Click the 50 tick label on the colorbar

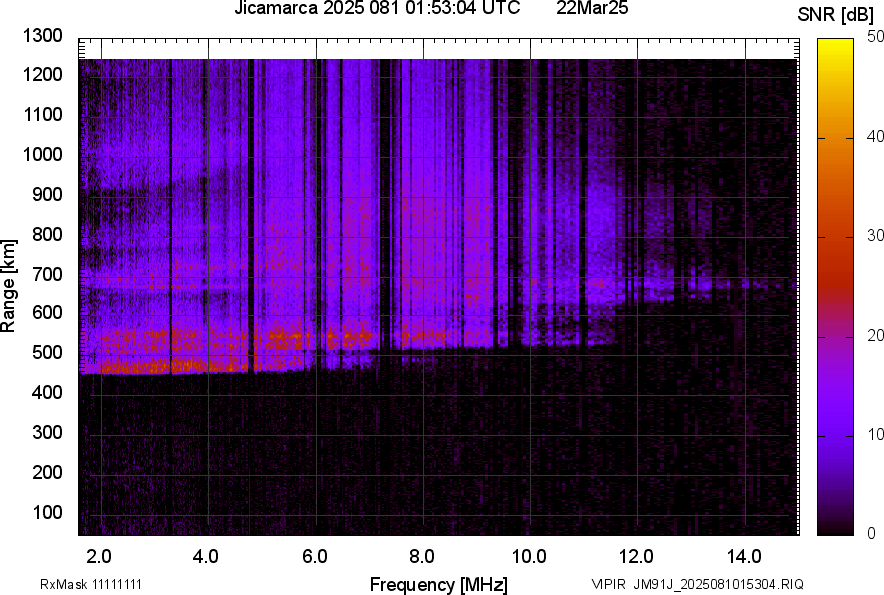[876, 36]
